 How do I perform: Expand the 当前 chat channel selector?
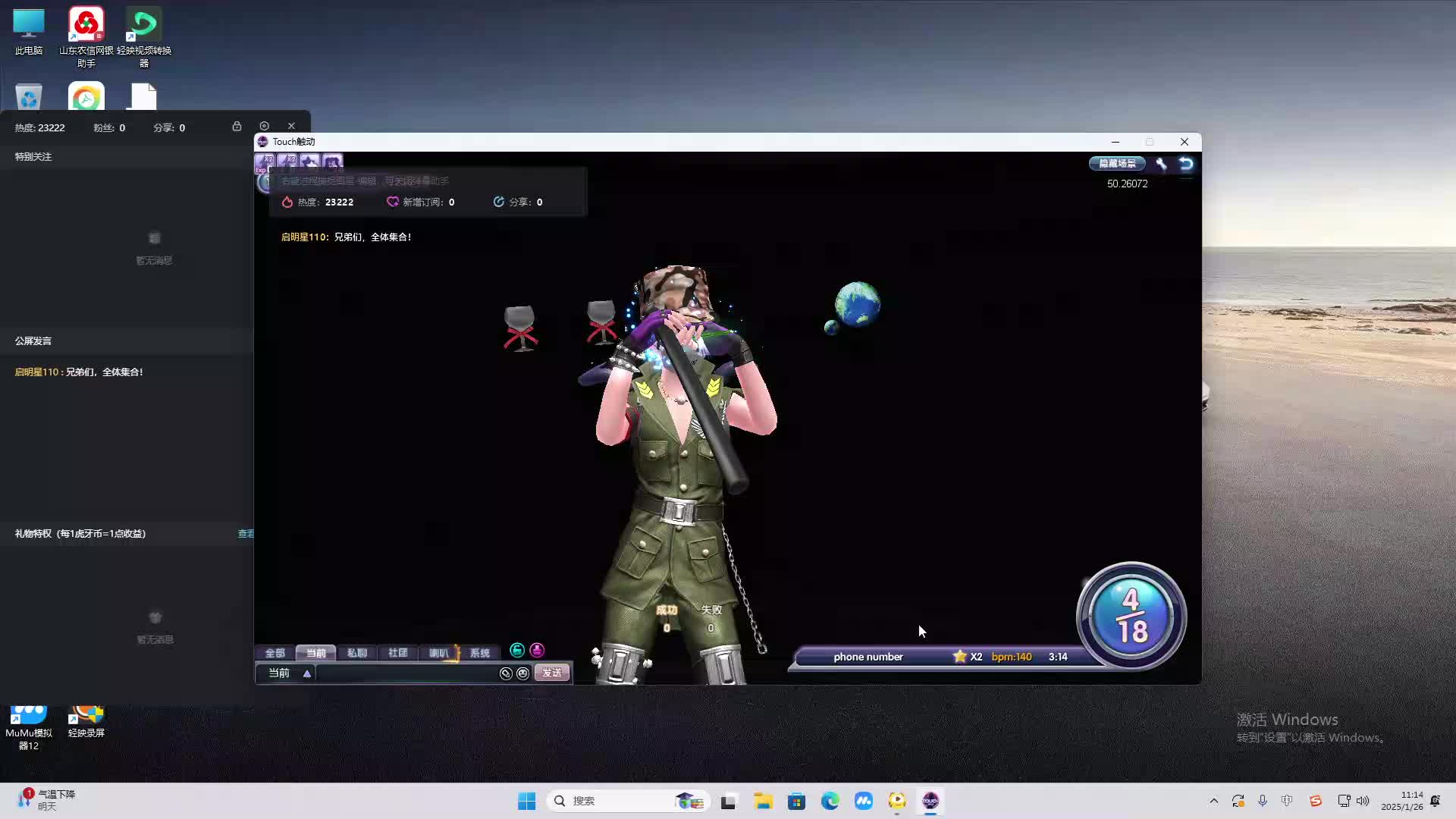(x=307, y=673)
